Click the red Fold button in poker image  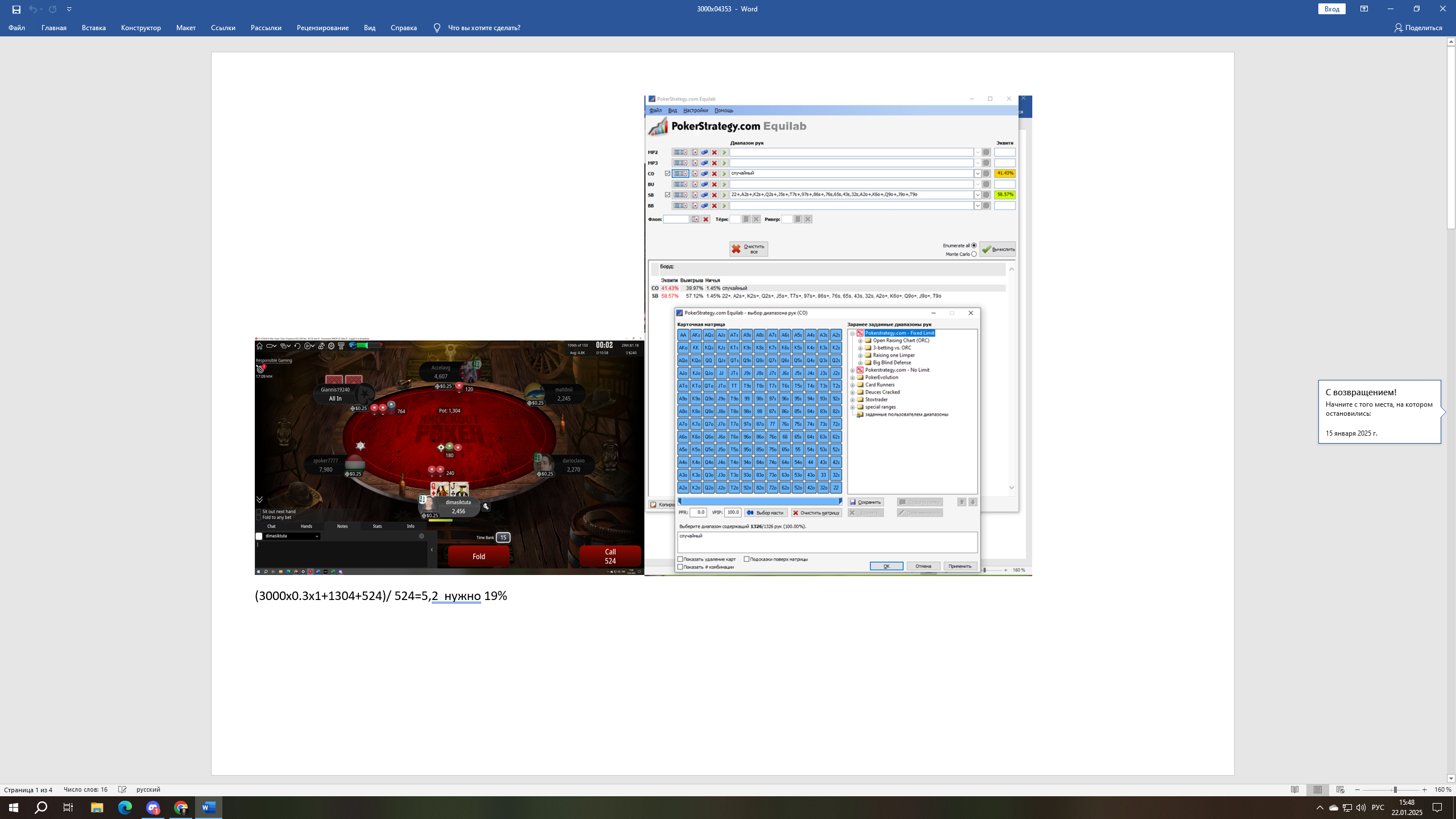pyautogui.click(x=479, y=556)
